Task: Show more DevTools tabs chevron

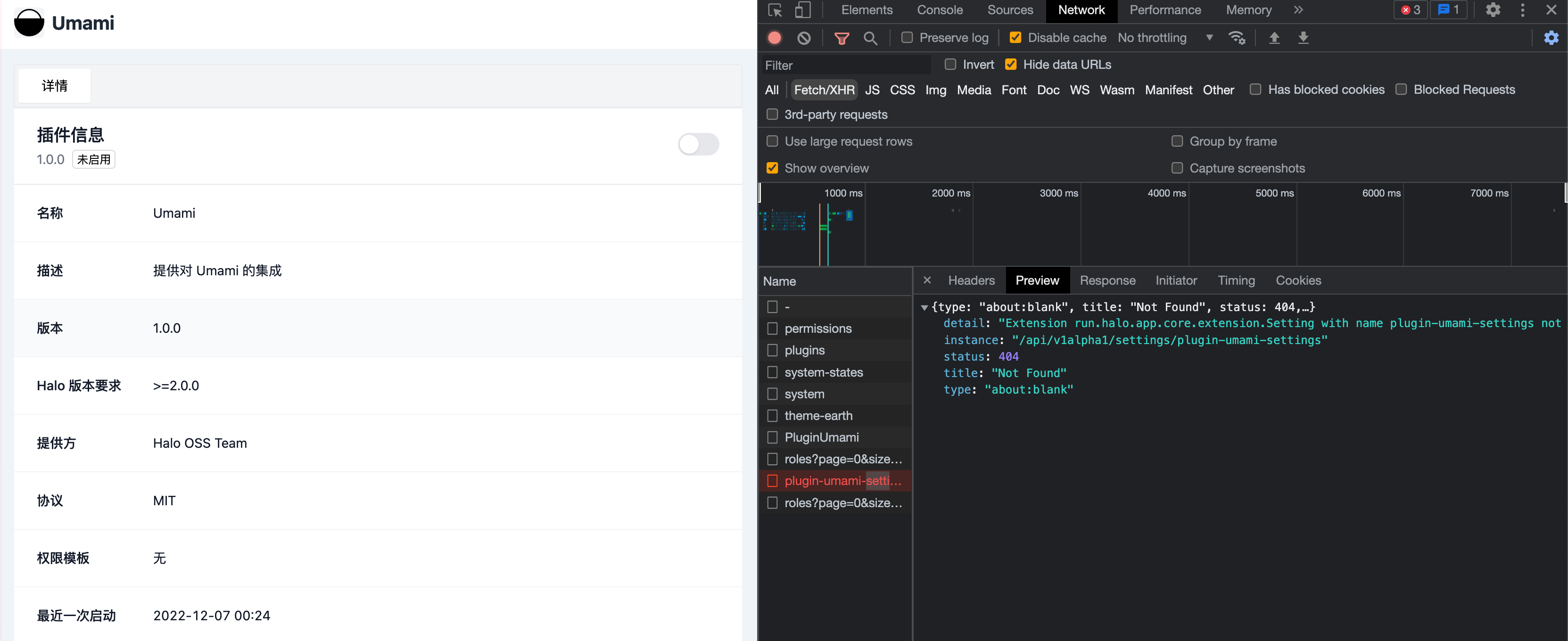Action: point(1298,10)
